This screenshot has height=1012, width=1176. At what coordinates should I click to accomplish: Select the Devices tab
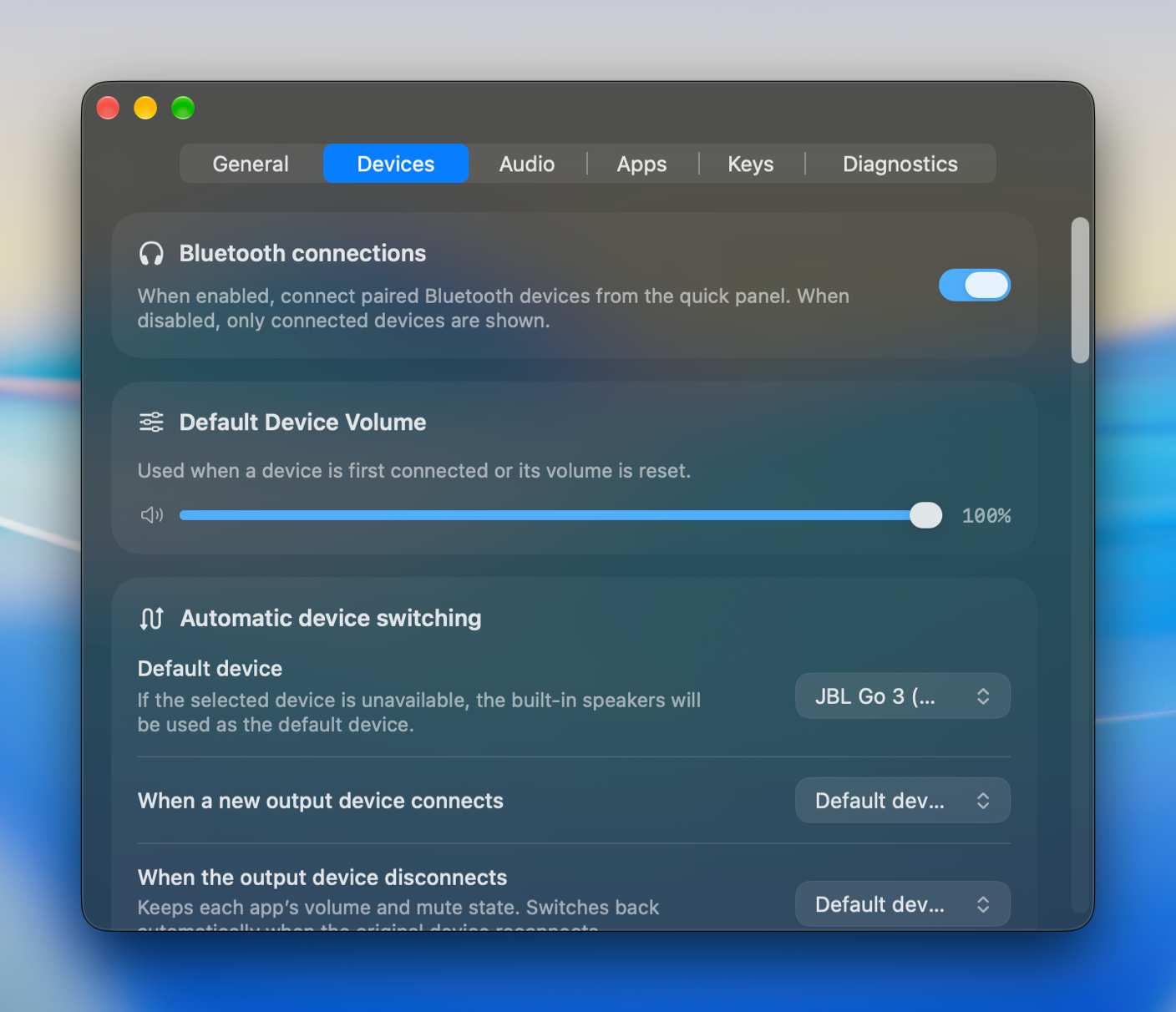click(x=396, y=164)
